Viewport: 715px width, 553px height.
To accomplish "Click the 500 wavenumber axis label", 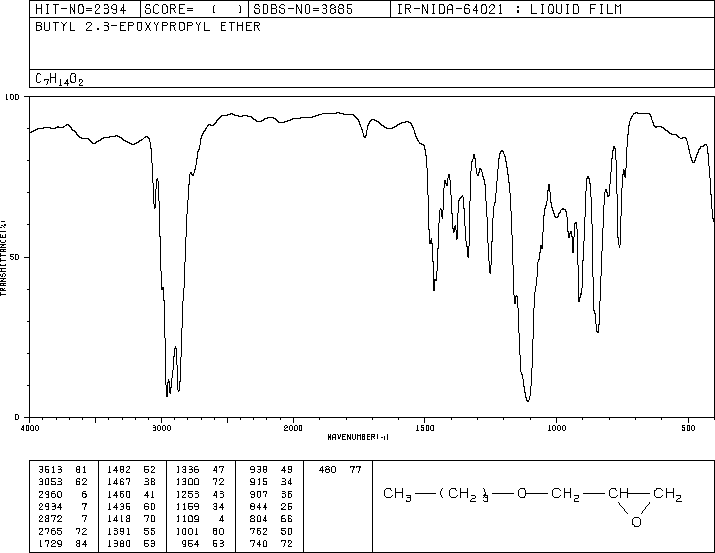I will [x=688, y=427].
